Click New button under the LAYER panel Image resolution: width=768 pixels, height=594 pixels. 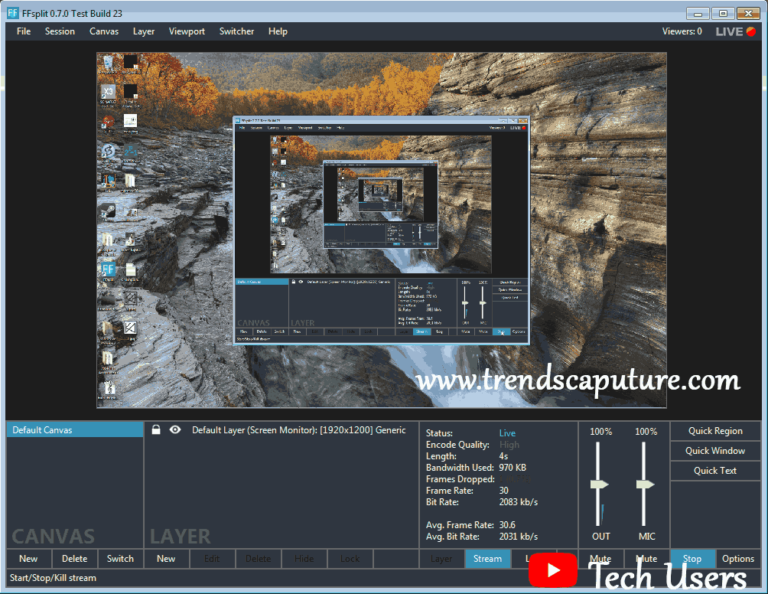click(x=166, y=559)
